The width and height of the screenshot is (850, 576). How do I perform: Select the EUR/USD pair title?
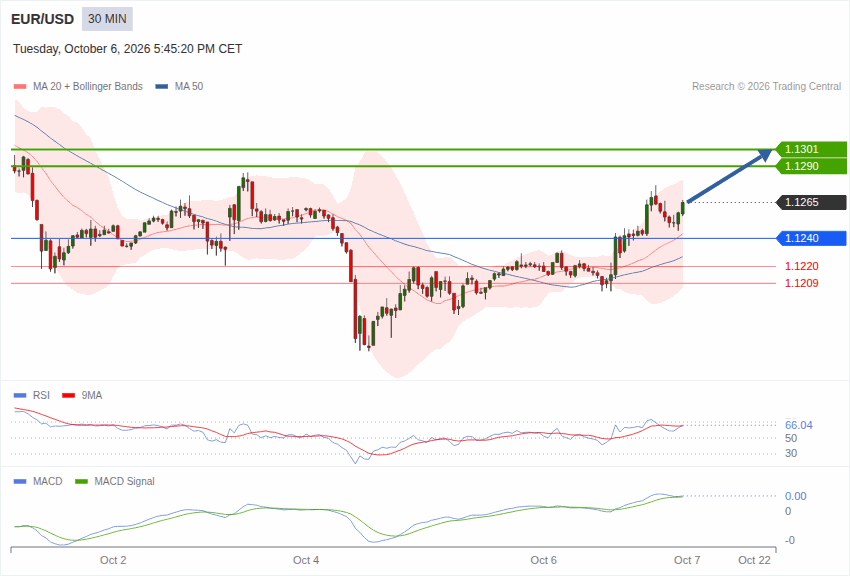click(x=42, y=20)
